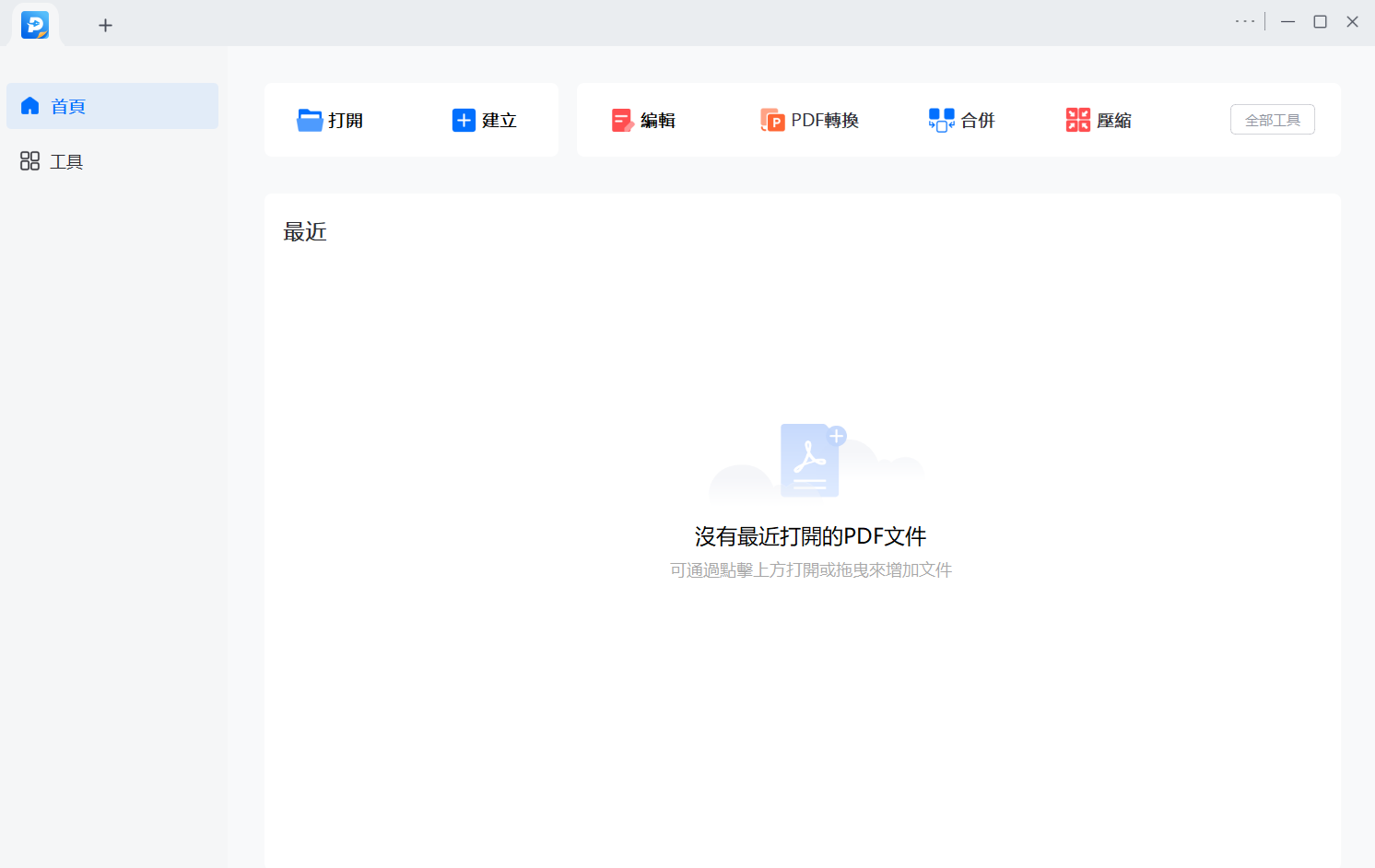Viewport: 1375px width, 868px height.
Task: Click the 沒有最近打開的PDF文件 message
Action: point(811,536)
